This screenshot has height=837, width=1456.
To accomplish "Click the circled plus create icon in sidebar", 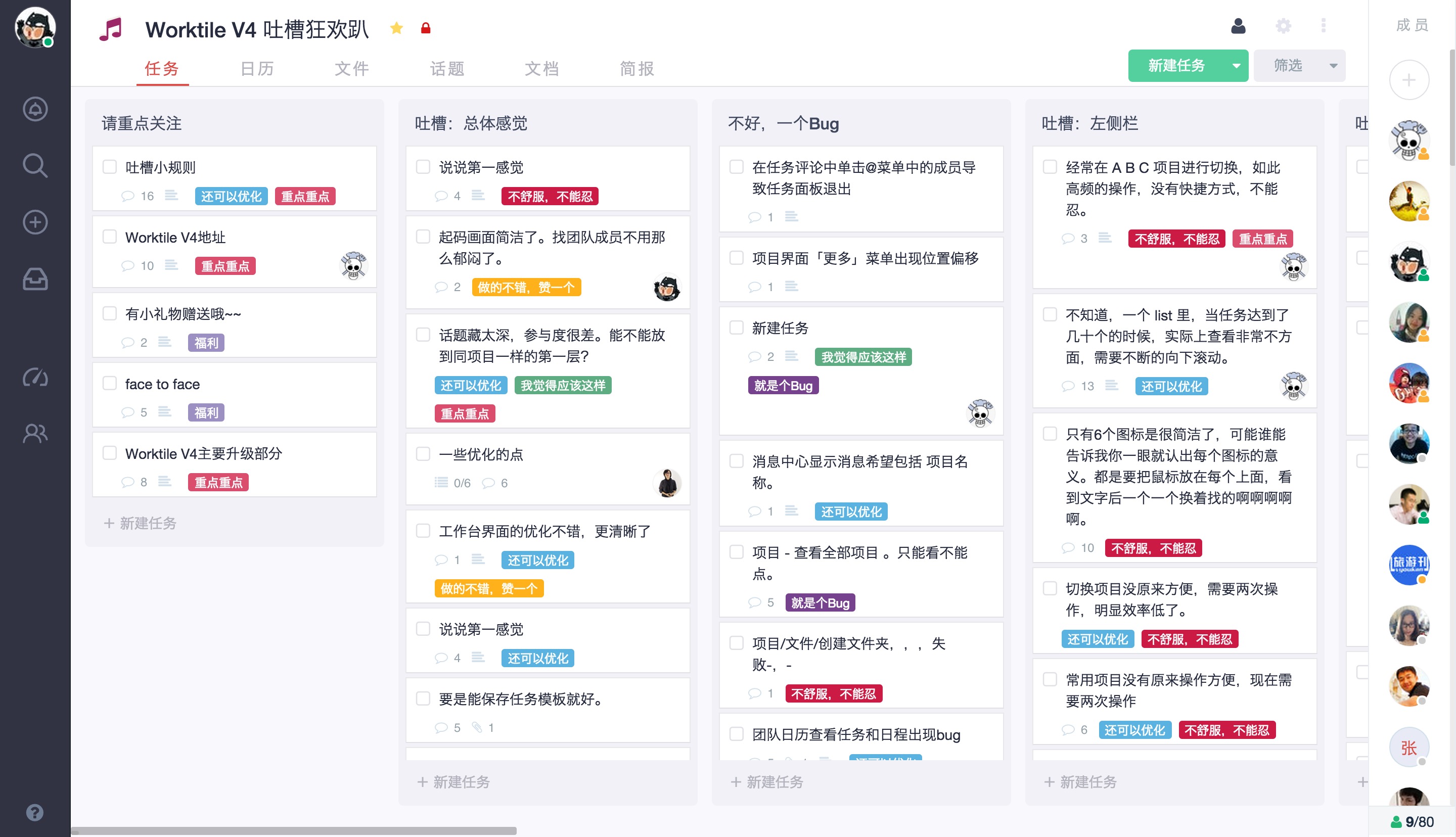I will point(35,222).
